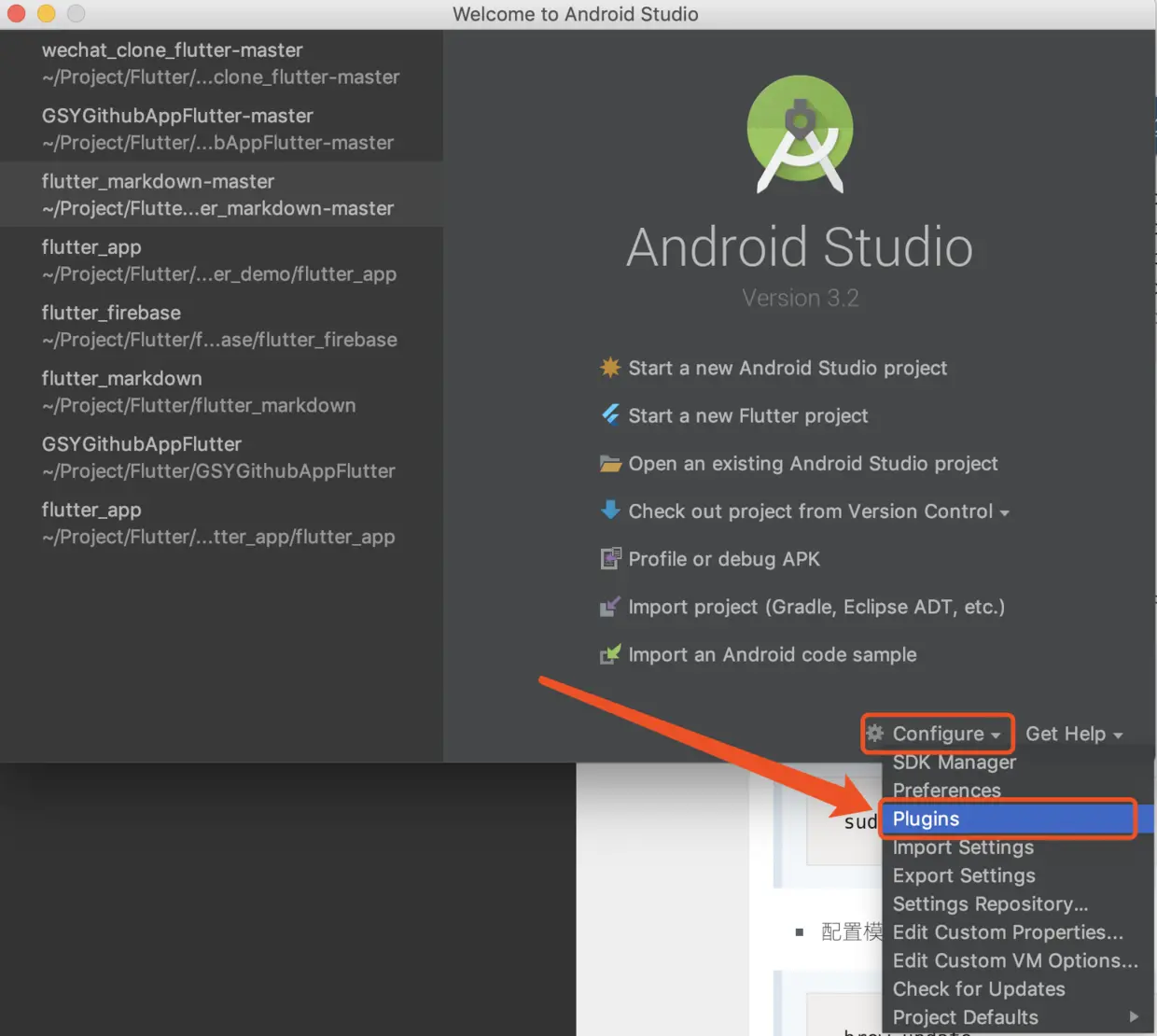The image size is (1157, 1036).
Task: Click the Version 3.2 label
Action: tap(800, 298)
